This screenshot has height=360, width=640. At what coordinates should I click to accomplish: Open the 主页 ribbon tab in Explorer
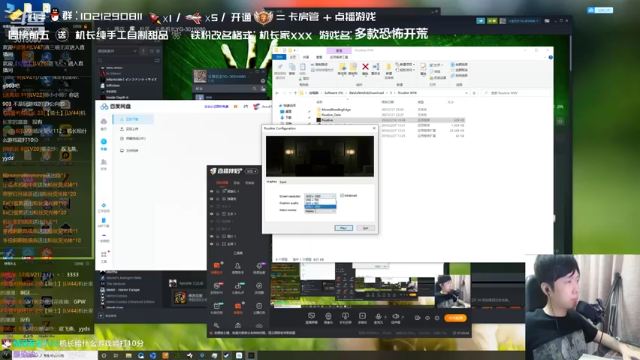293,57
